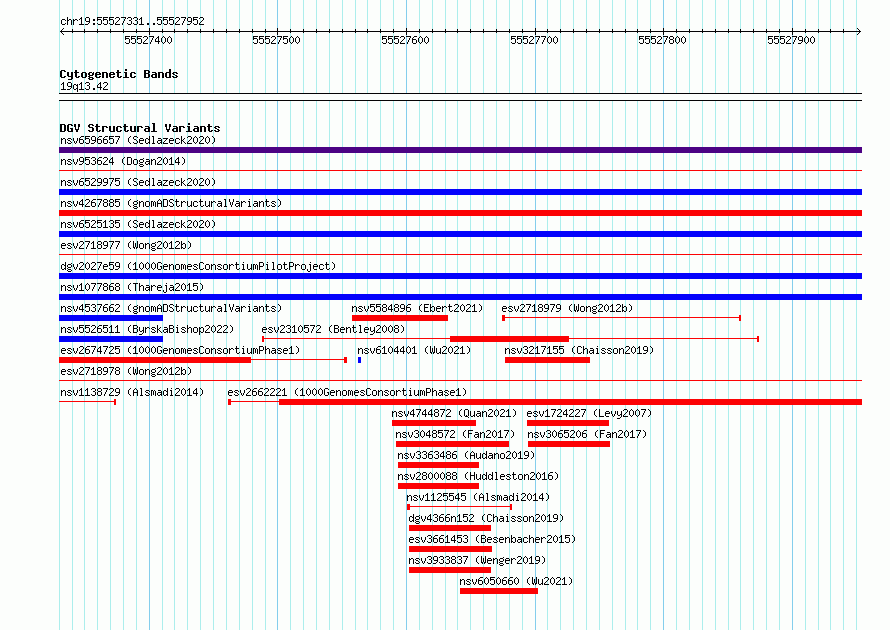Viewport: 890px width, 630px height.
Task: Open esv3661453 (Besenbacher2015) label
Action: click(x=492, y=539)
